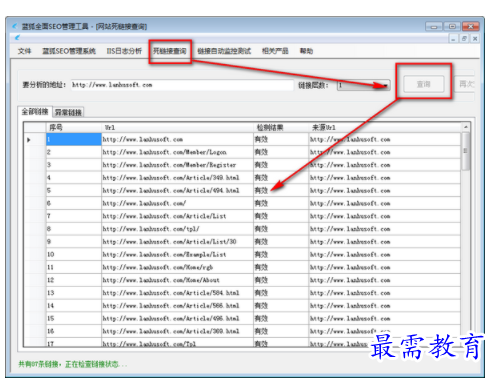492x378 pixels.
Task: Sort by the 来源Url column header
Action: point(385,127)
